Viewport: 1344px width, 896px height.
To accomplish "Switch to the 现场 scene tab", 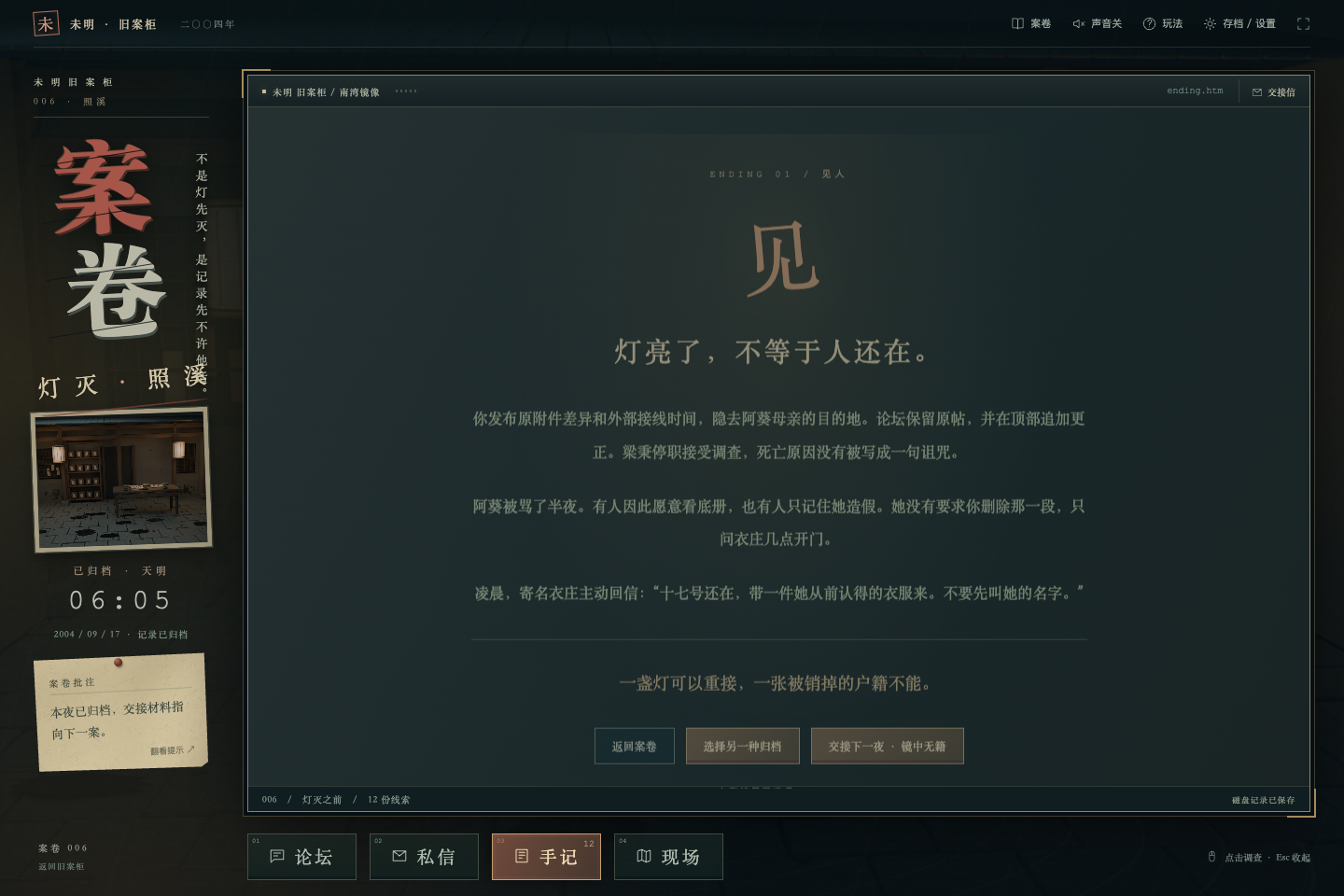I will coord(668,857).
